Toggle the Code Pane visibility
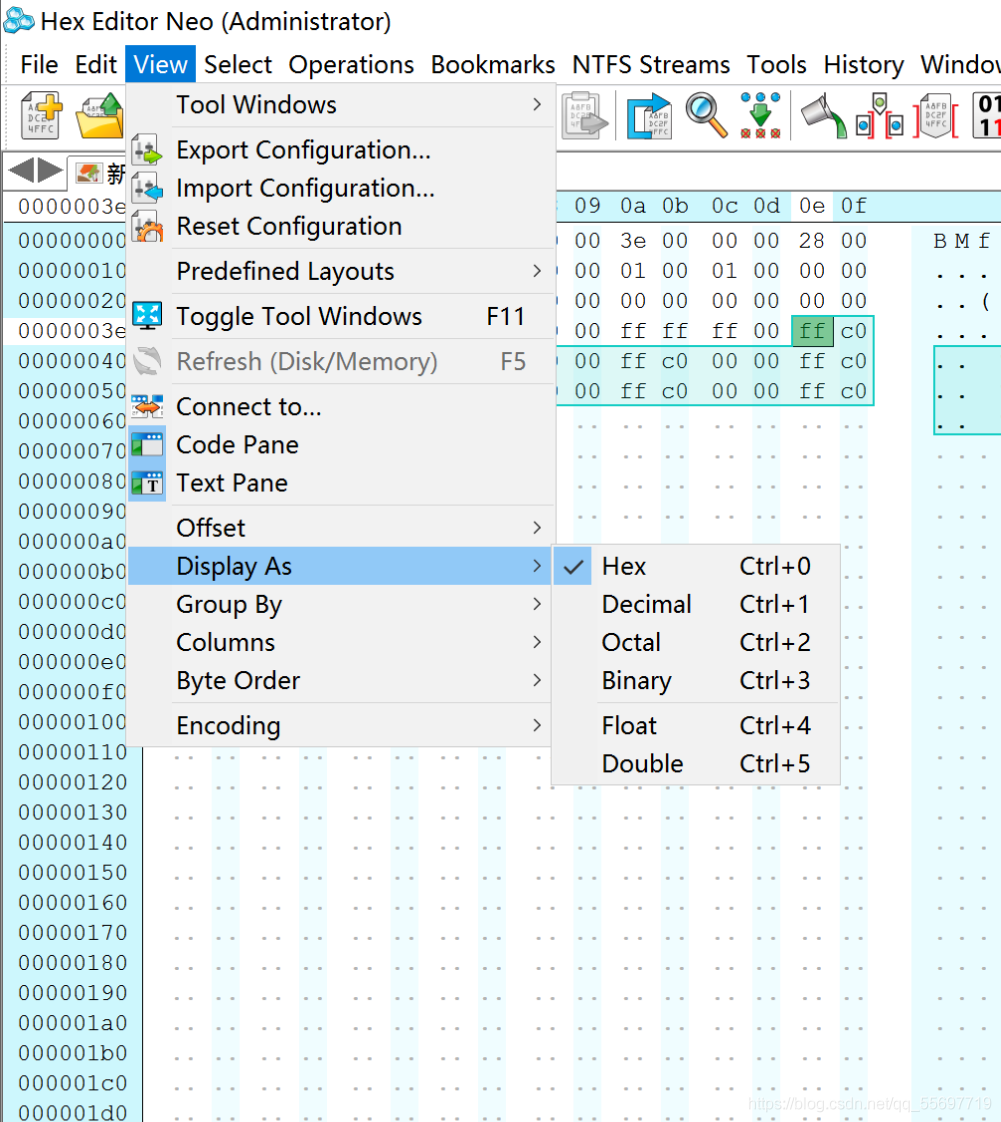The height and width of the screenshot is (1122, 1001). pyautogui.click(x=341, y=445)
